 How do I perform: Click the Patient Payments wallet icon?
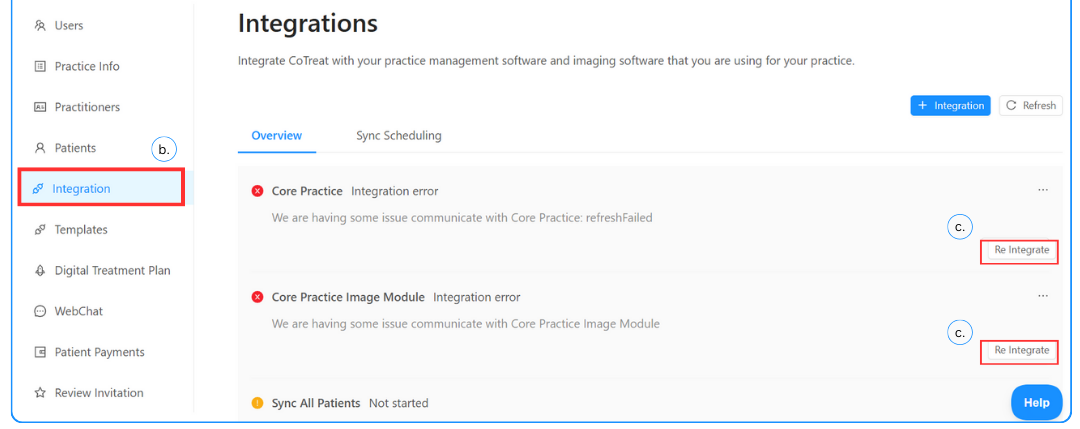(x=40, y=352)
